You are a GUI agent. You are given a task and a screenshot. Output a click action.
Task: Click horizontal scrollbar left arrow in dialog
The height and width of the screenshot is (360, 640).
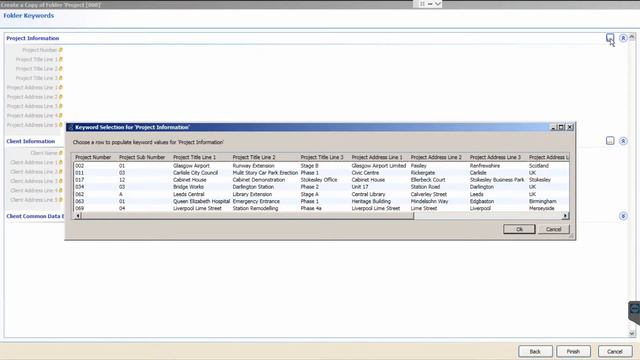[78, 216]
